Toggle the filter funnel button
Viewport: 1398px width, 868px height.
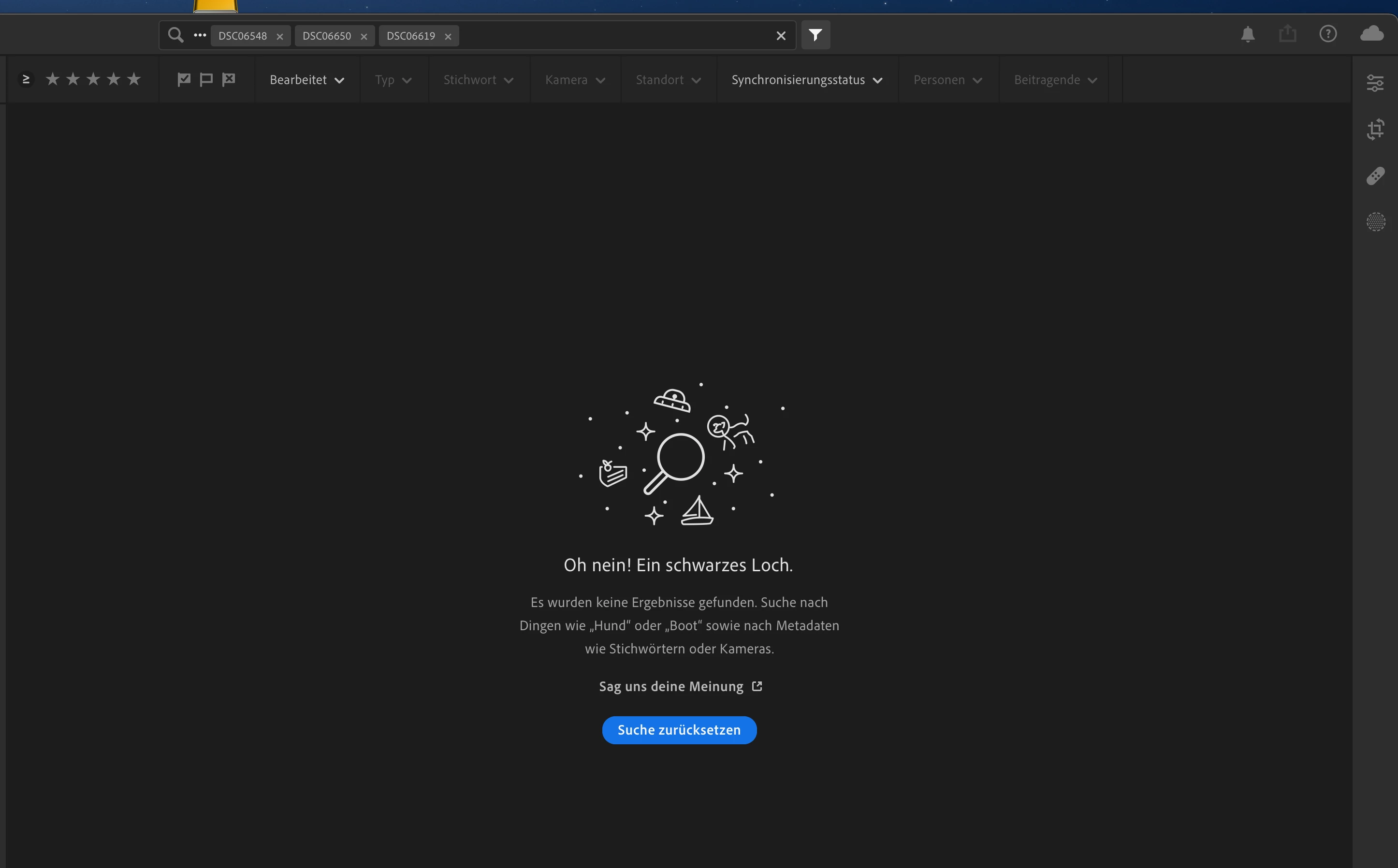[815, 35]
